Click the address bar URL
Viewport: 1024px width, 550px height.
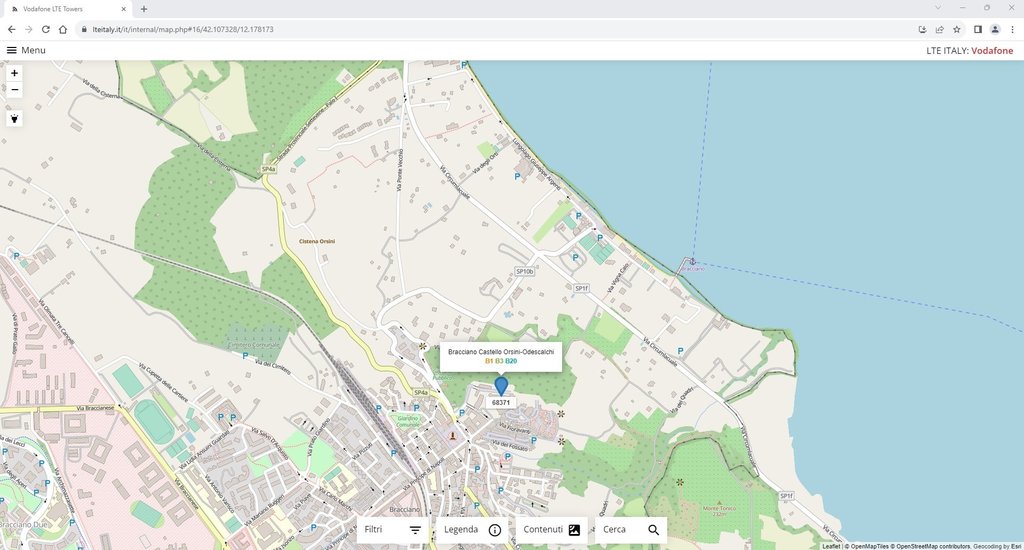pyautogui.click(x=400, y=29)
